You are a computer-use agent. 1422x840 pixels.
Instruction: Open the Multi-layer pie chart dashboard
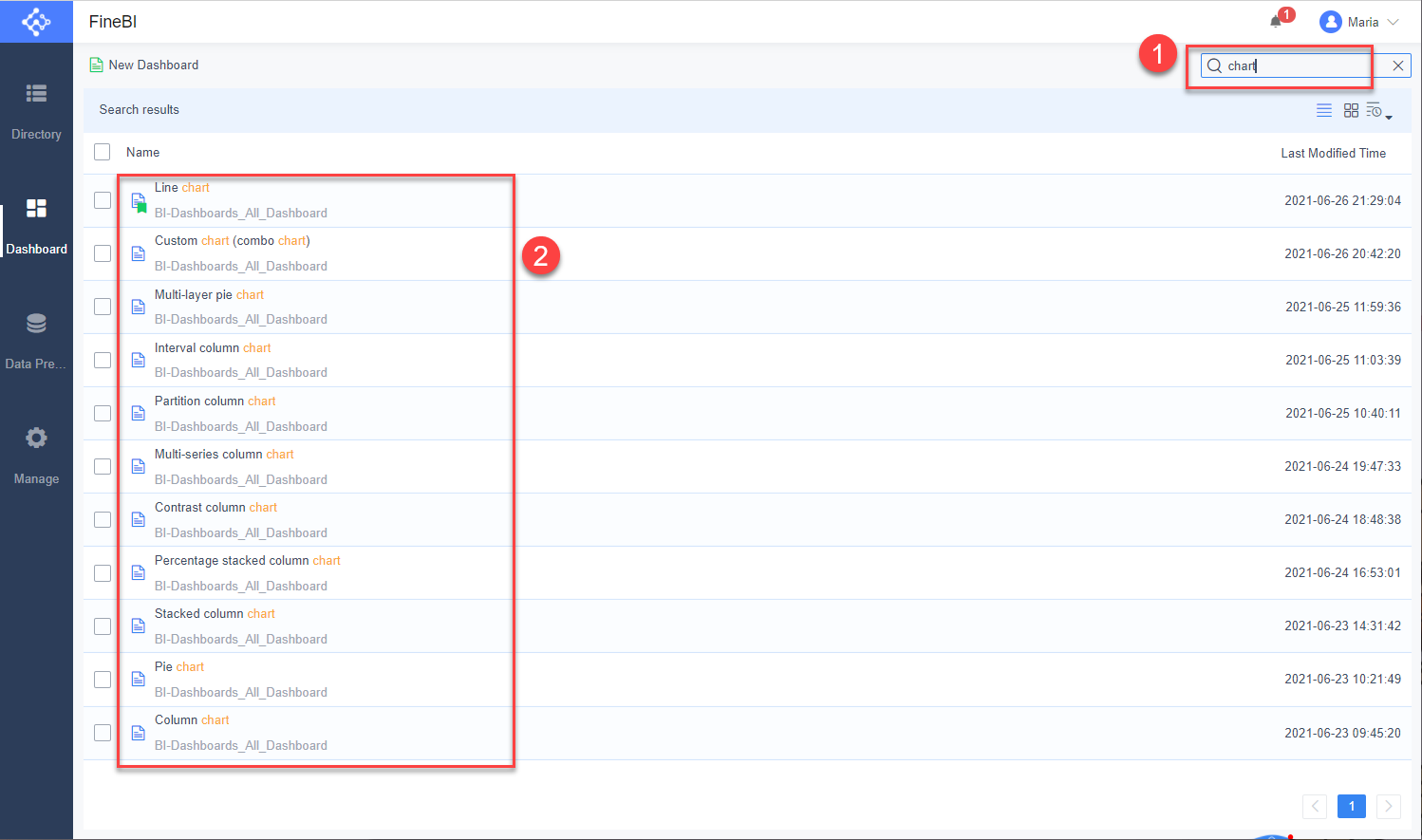pyautogui.click(x=208, y=294)
